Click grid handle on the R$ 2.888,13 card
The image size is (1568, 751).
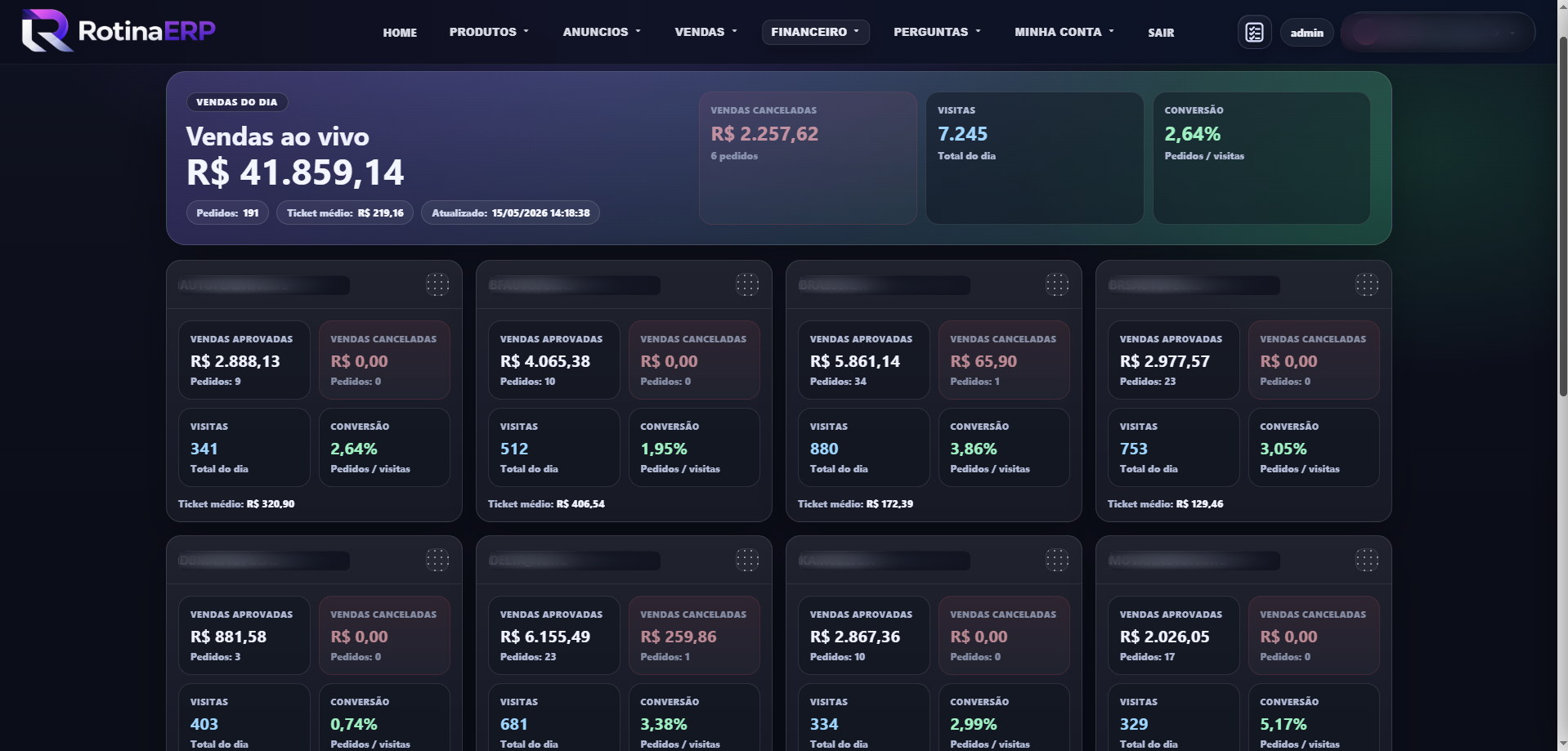[437, 284]
